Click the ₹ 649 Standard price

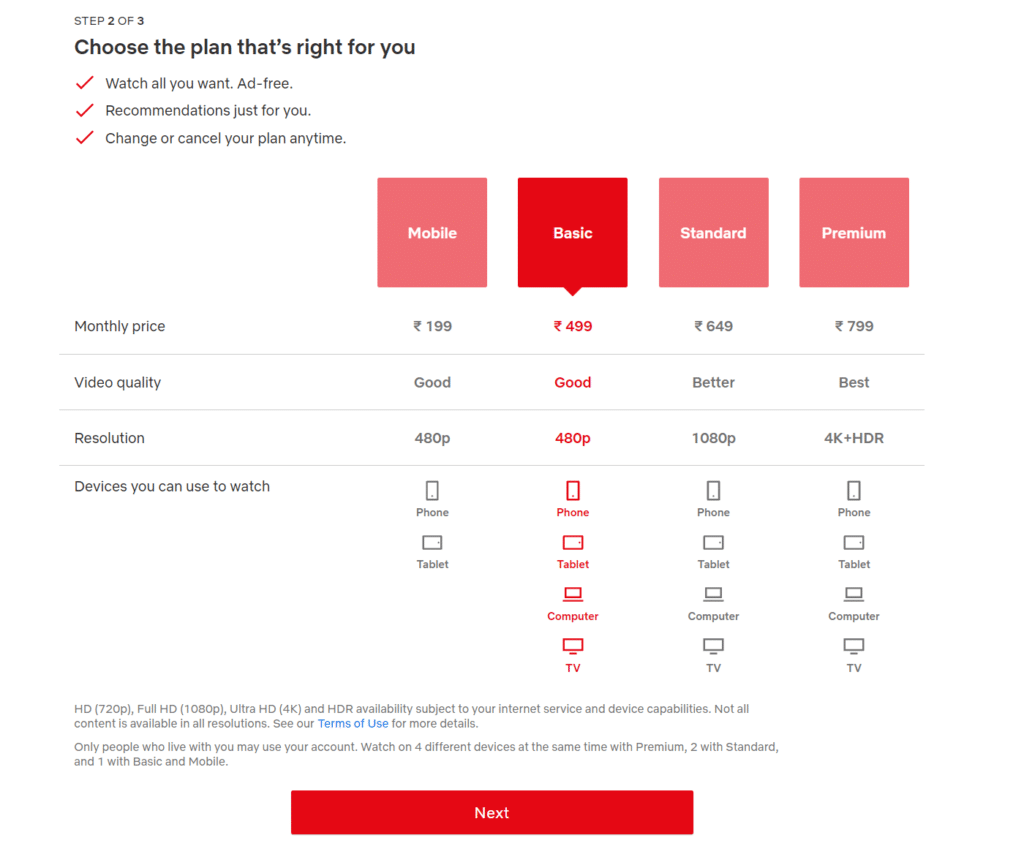click(x=713, y=326)
